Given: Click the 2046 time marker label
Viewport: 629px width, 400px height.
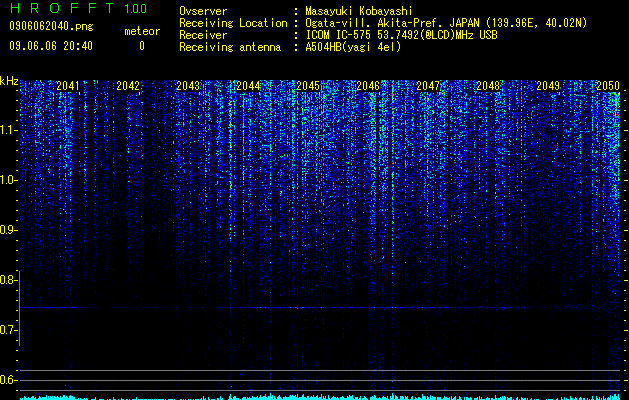Looking at the screenshot, I should pos(368,86).
